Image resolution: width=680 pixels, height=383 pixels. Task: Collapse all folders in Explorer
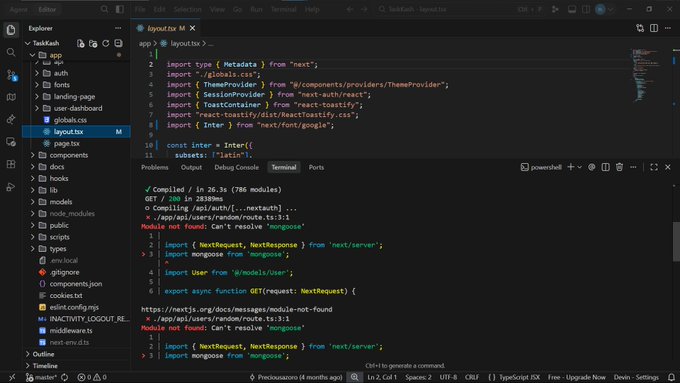coord(118,43)
